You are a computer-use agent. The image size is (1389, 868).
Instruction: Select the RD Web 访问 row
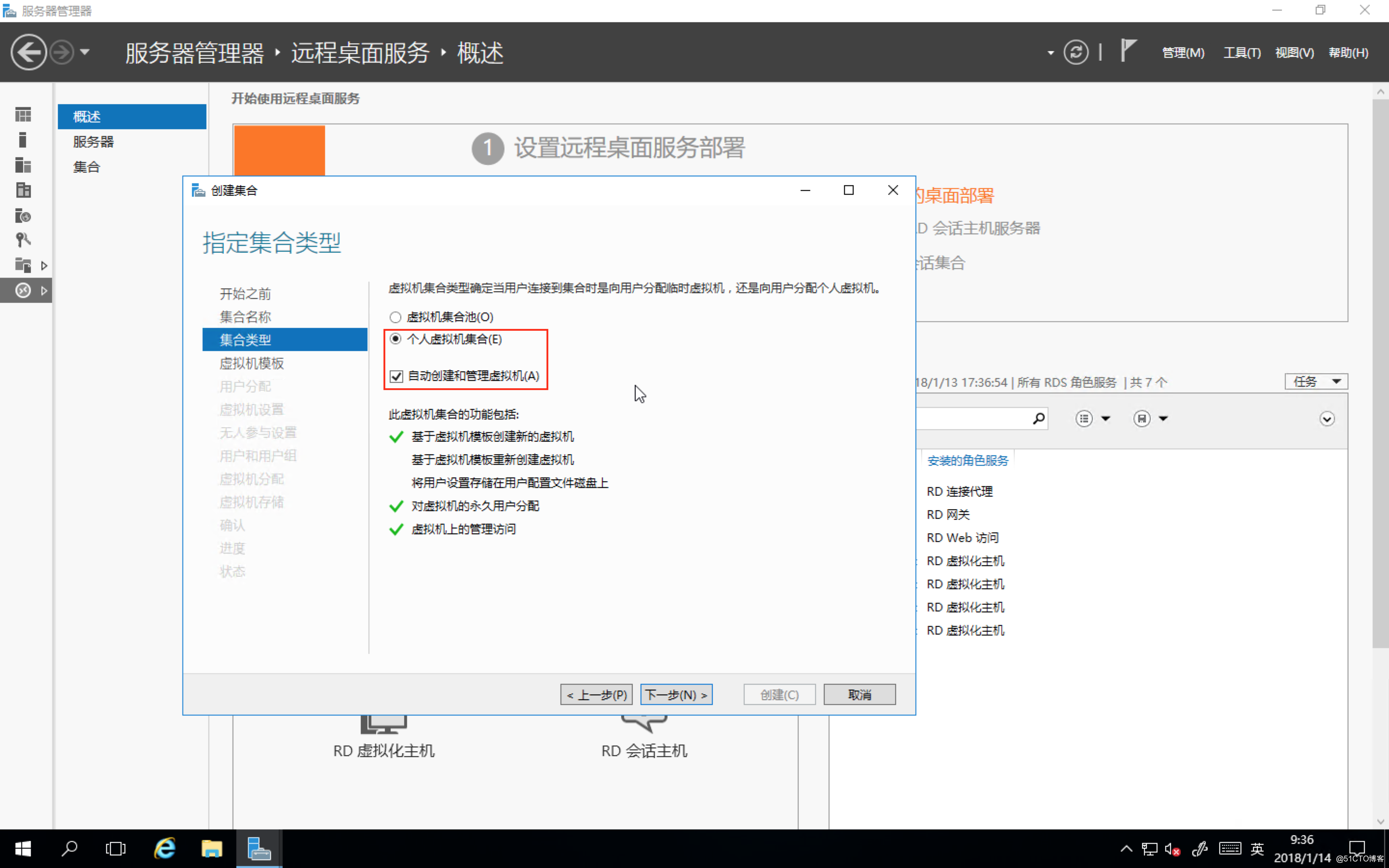(x=963, y=537)
